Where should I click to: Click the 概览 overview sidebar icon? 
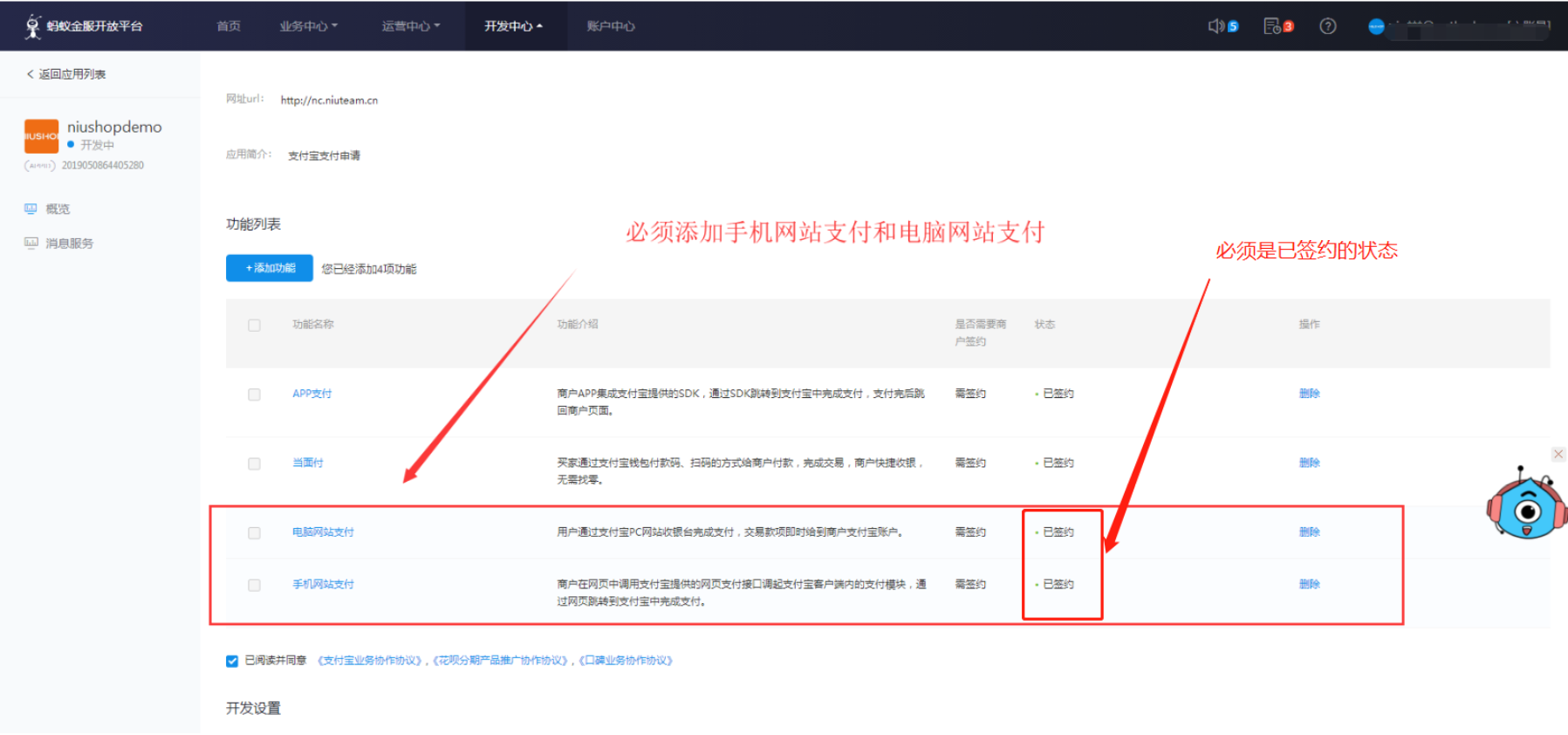coord(31,209)
